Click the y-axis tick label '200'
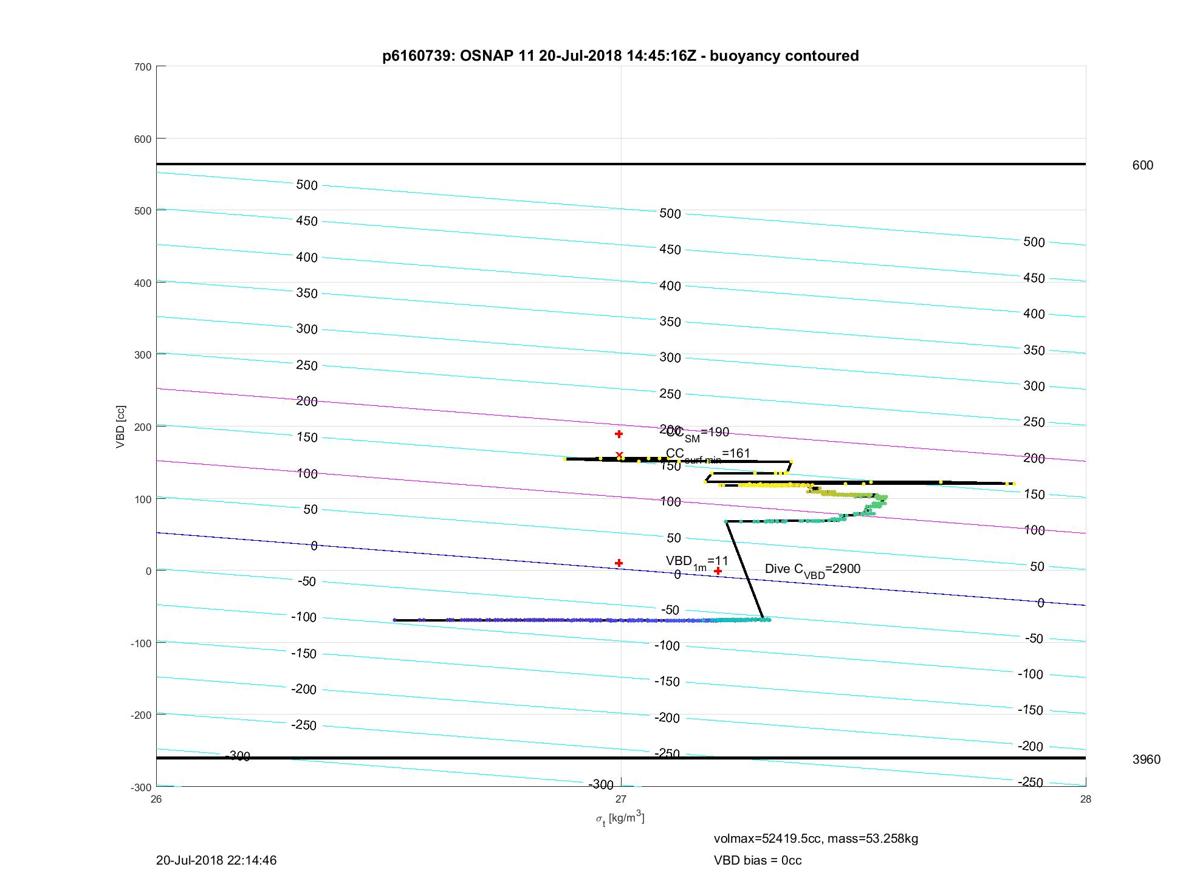Viewport: 1200px width, 885px height. (142, 427)
